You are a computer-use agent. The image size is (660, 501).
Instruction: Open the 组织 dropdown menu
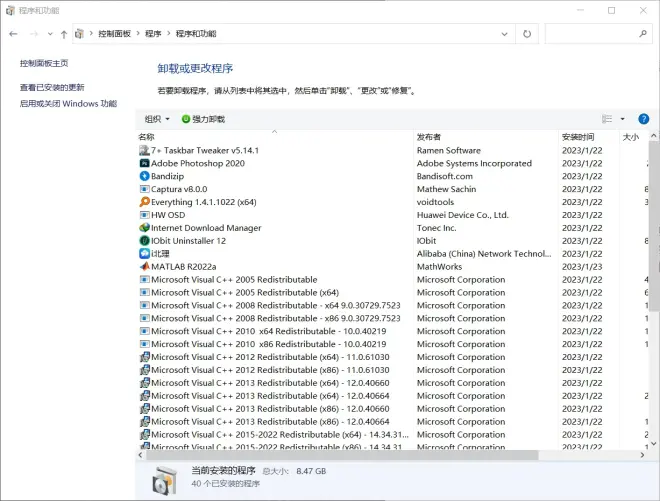tap(157, 119)
